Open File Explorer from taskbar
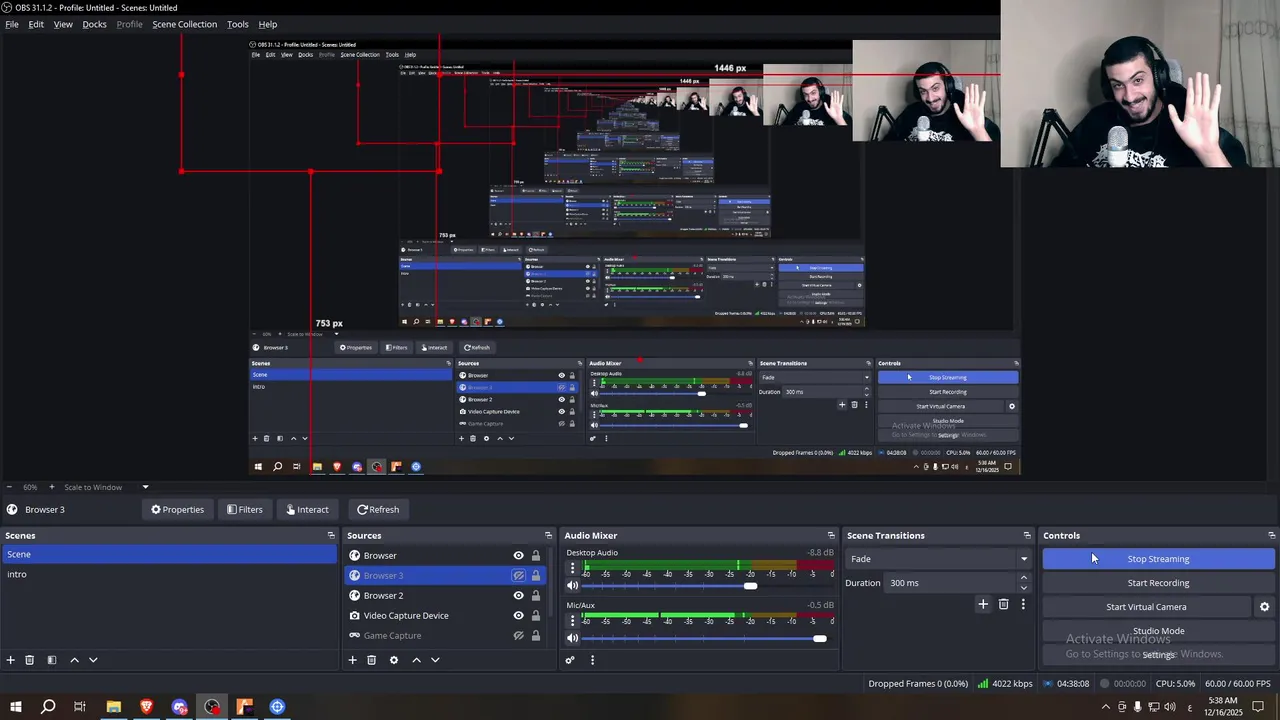The width and height of the screenshot is (1280, 720). (x=114, y=707)
